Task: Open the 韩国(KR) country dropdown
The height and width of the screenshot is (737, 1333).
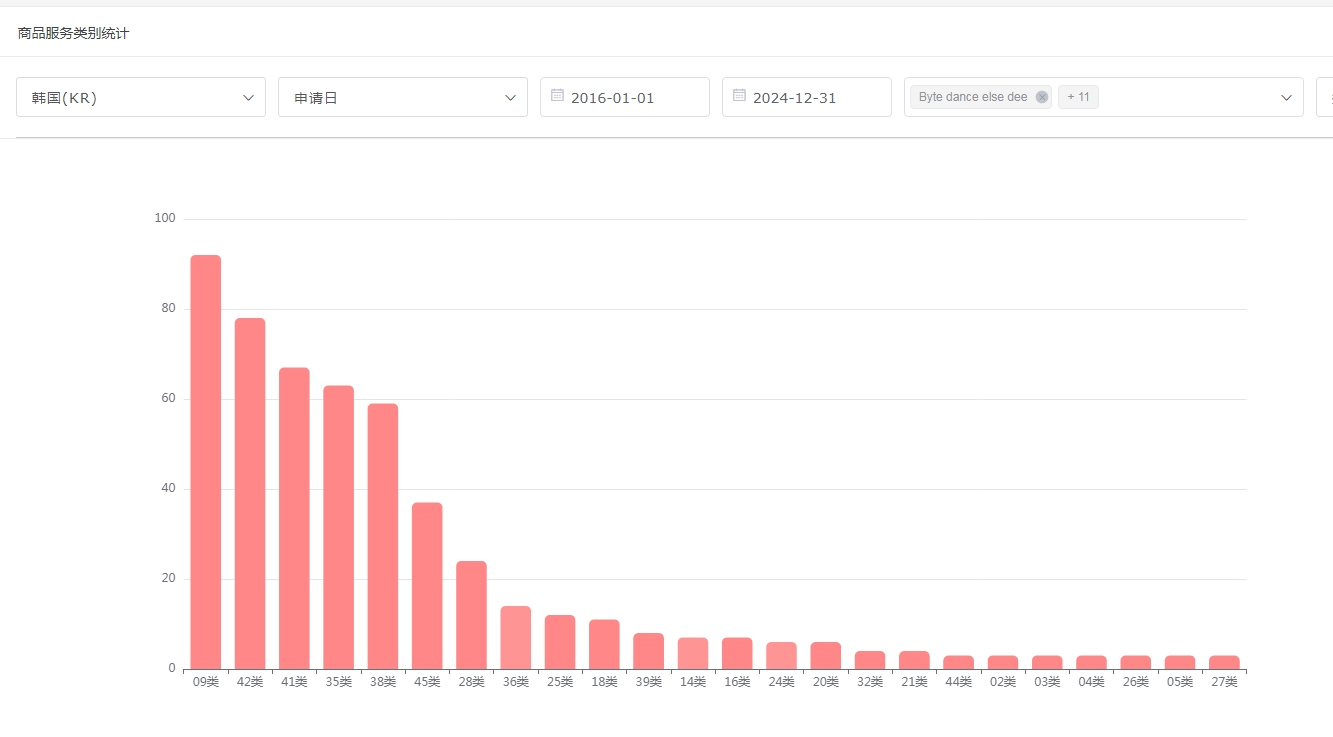Action: [141, 97]
